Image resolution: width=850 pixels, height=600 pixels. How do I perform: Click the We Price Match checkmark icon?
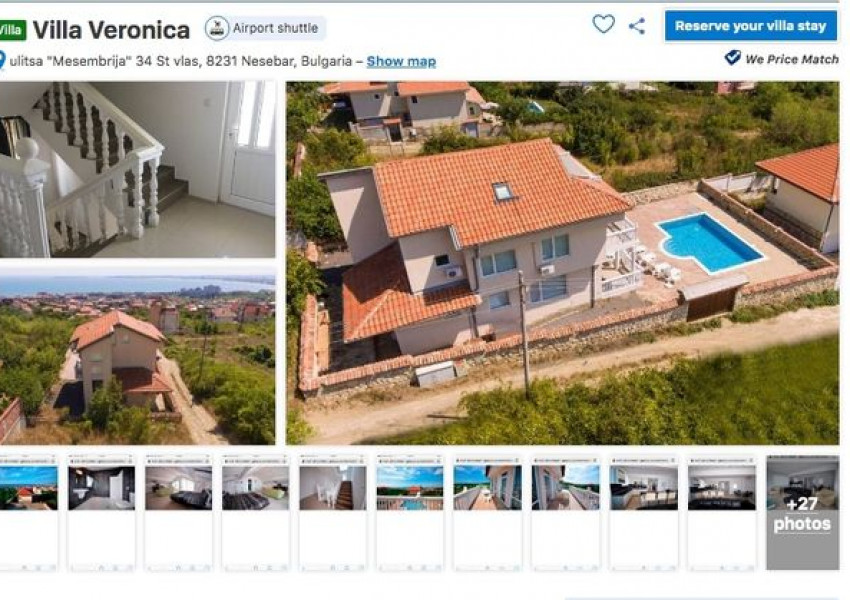[732, 57]
